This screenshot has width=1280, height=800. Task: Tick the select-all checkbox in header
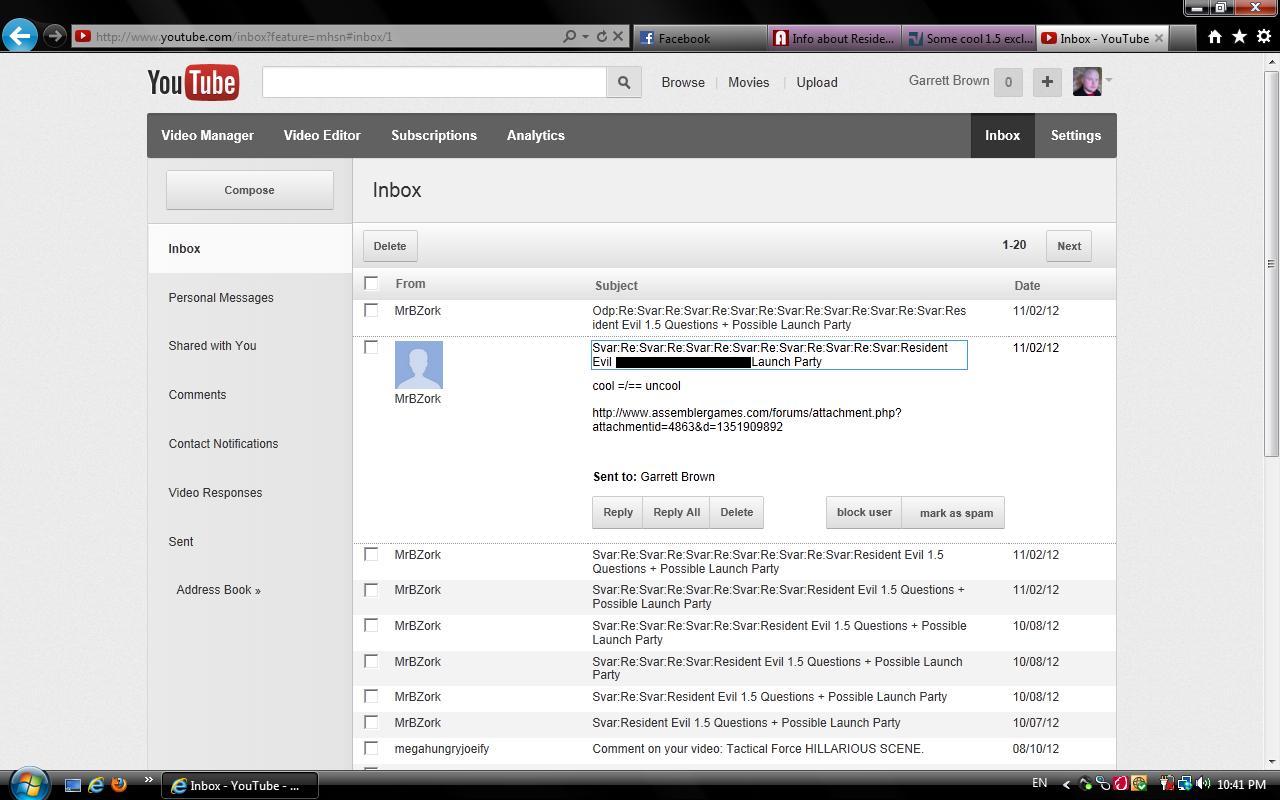tap(371, 283)
